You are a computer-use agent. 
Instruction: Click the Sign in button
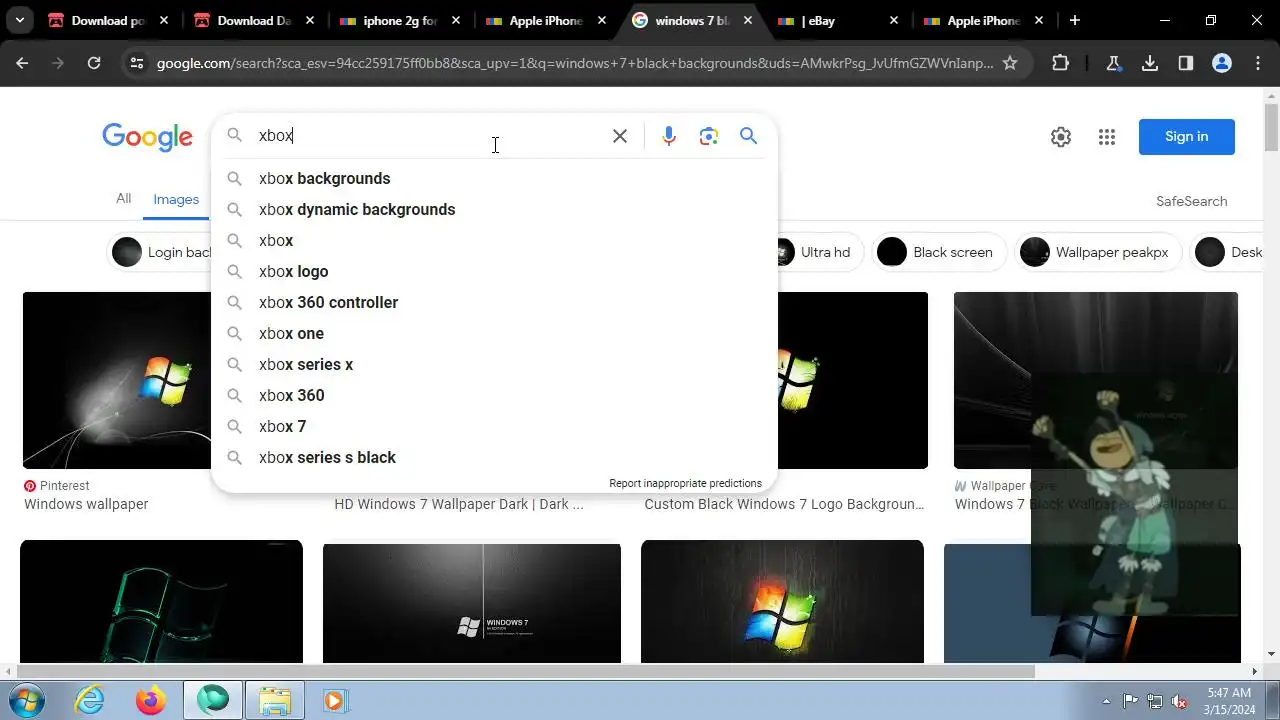pos(1187,137)
